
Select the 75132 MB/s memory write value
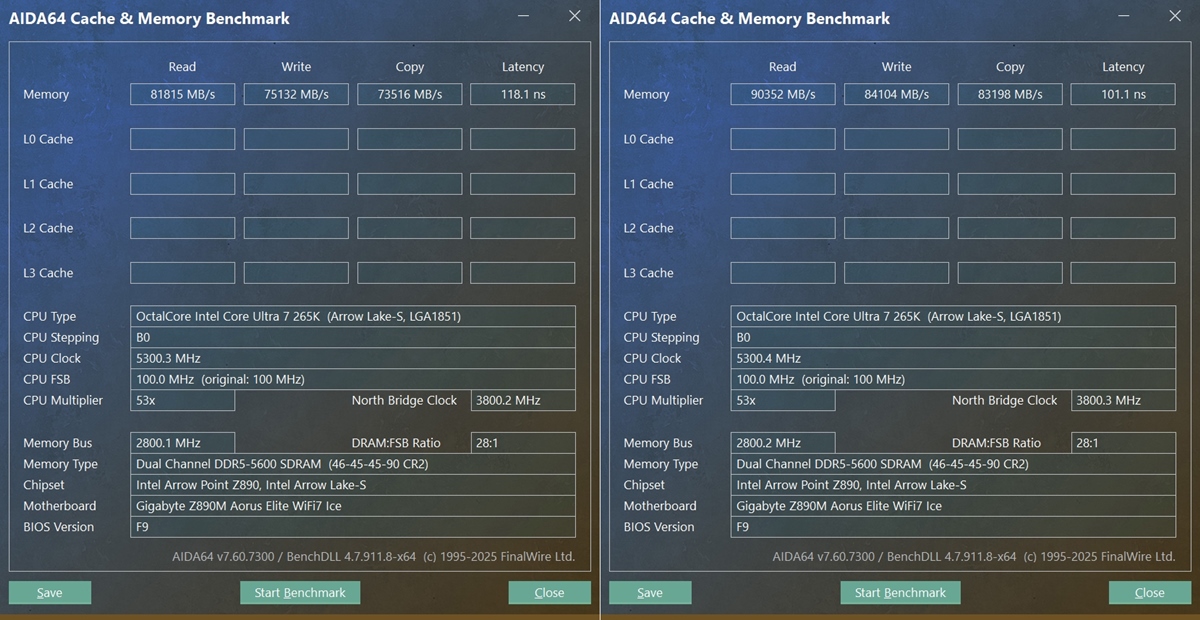point(296,94)
